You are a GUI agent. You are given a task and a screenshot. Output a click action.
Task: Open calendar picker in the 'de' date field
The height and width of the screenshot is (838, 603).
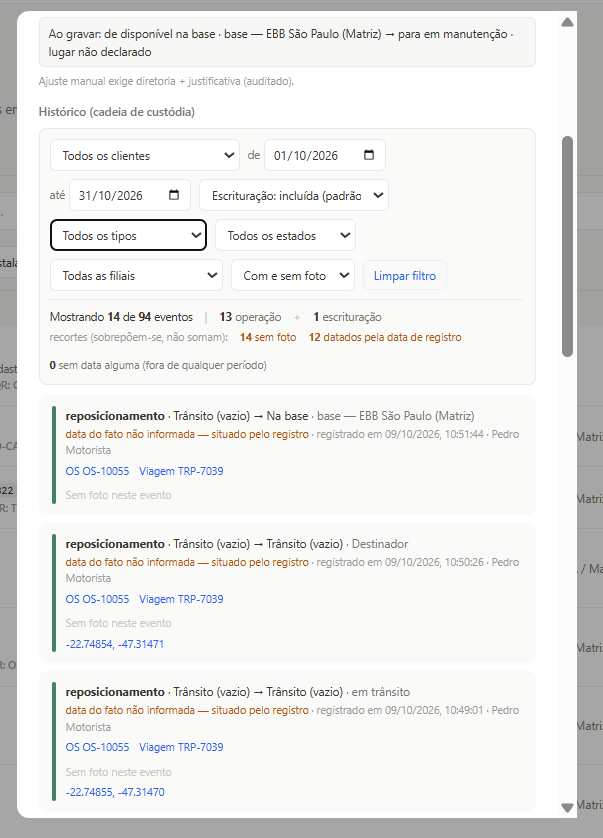pyautogui.click(x=369, y=155)
